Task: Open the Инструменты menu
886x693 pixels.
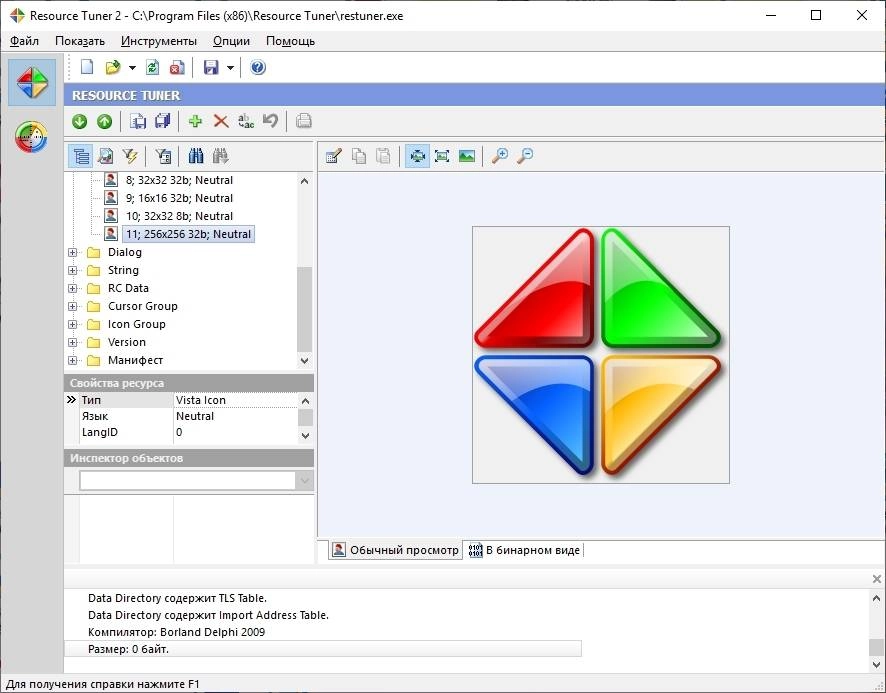Action: (x=159, y=41)
